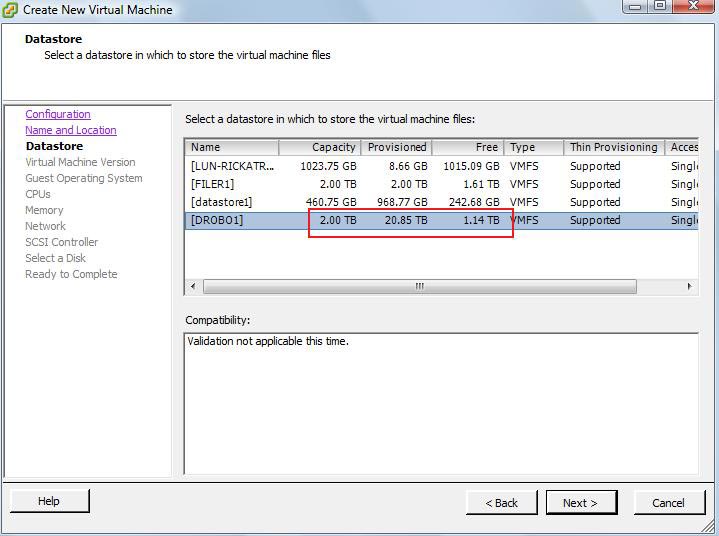Select the LUN-RICKATR datastore row
The image size is (719, 536).
(x=232, y=166)
